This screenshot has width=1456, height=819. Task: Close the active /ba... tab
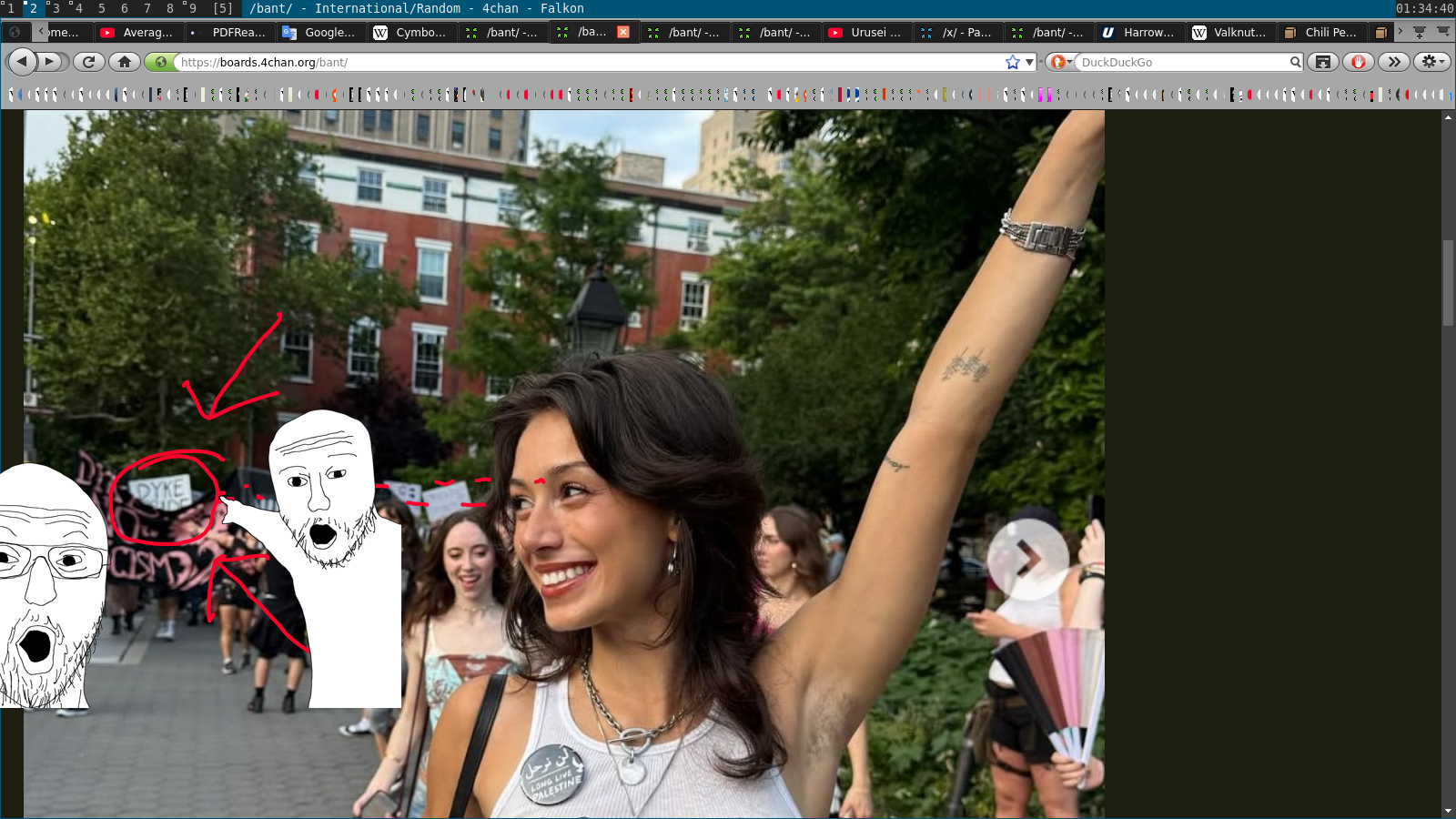(x=623, y=32)
